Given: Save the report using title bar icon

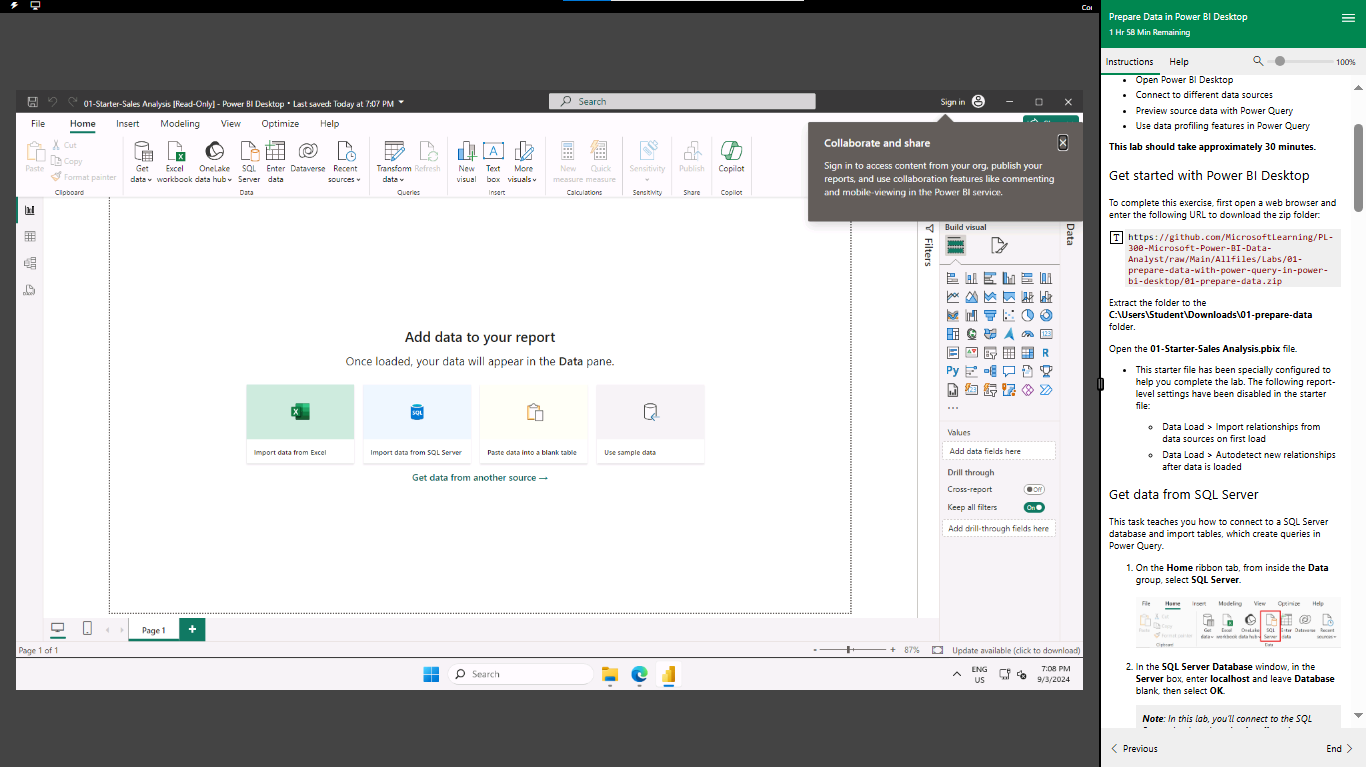Looking at the screenshot, I should (x=33, y=102).
